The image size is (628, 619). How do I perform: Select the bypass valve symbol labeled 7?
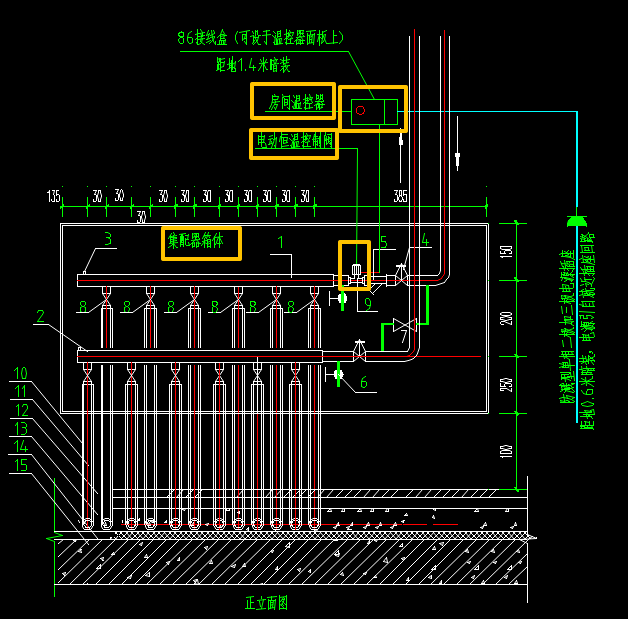click(x=405, y=325)
